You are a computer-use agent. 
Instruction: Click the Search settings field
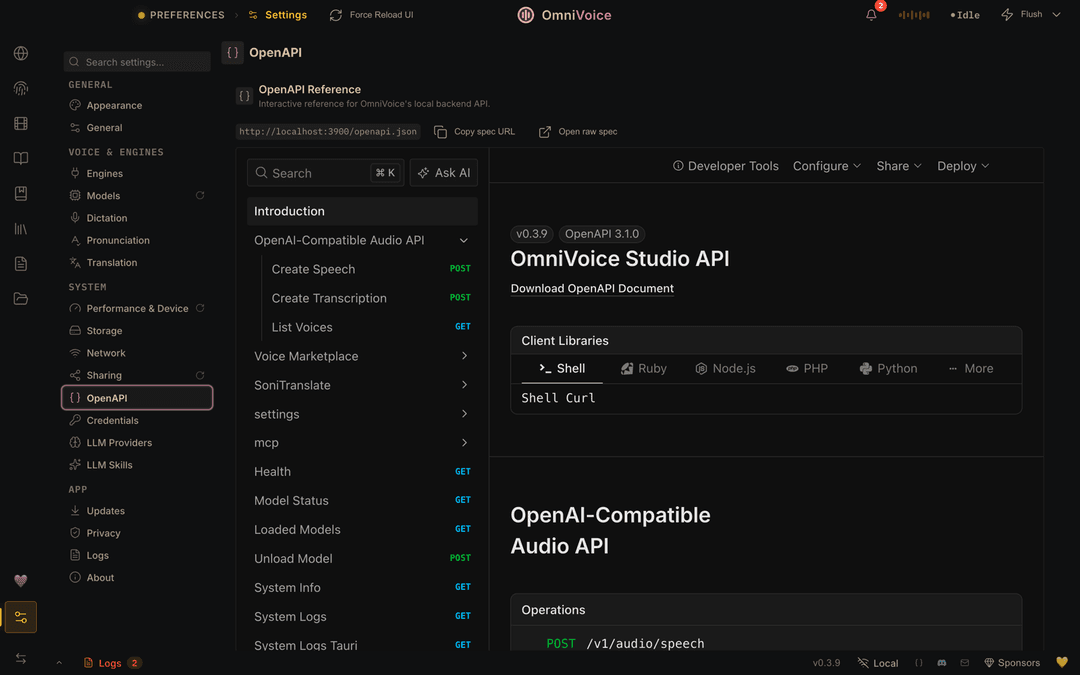(137, 62)
